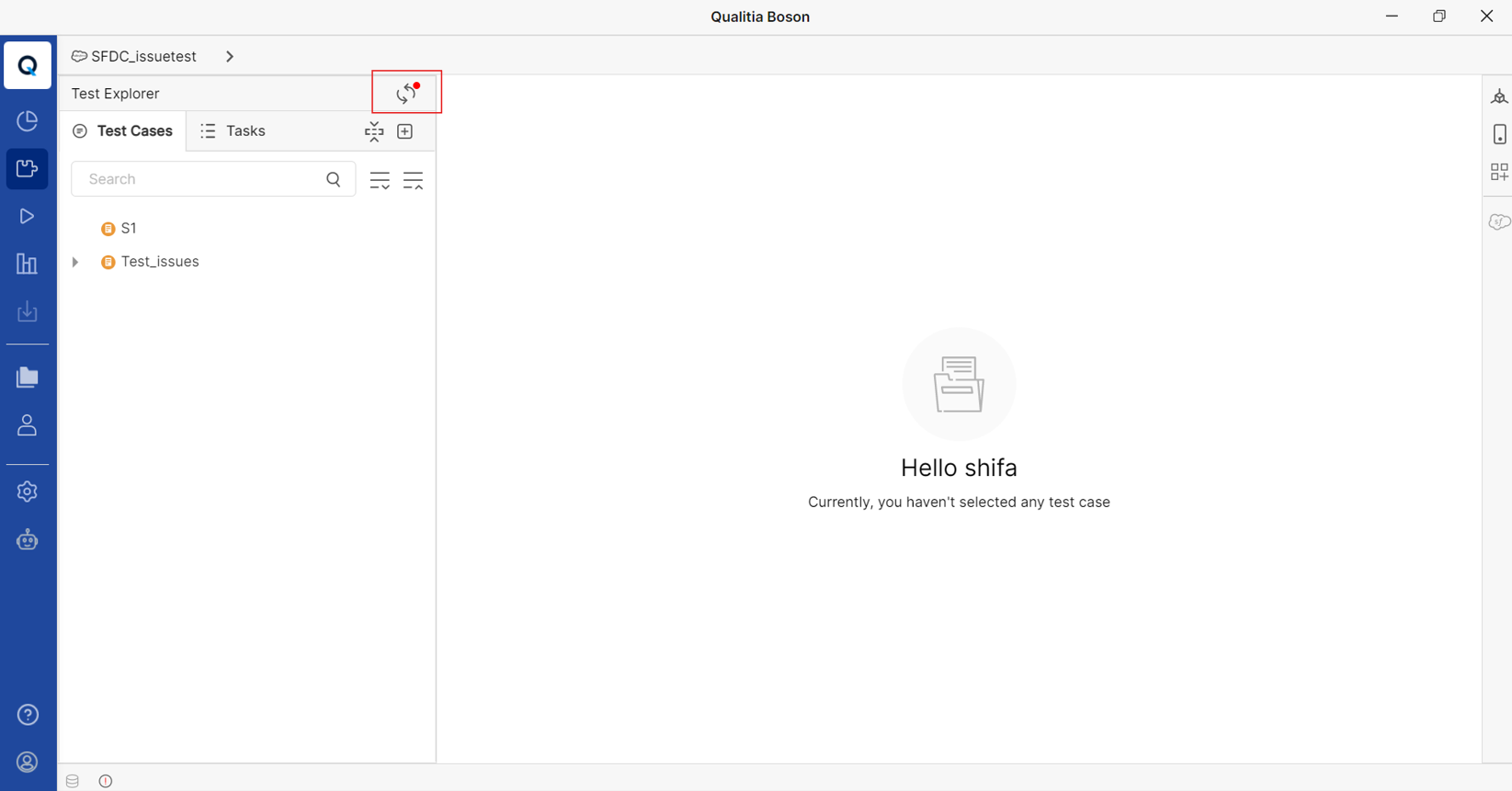The height and width of the screenshot is (791, 1512).
Task: Click the Salesforce cloud icon on right panel
Action: [x=1499, y=221]
